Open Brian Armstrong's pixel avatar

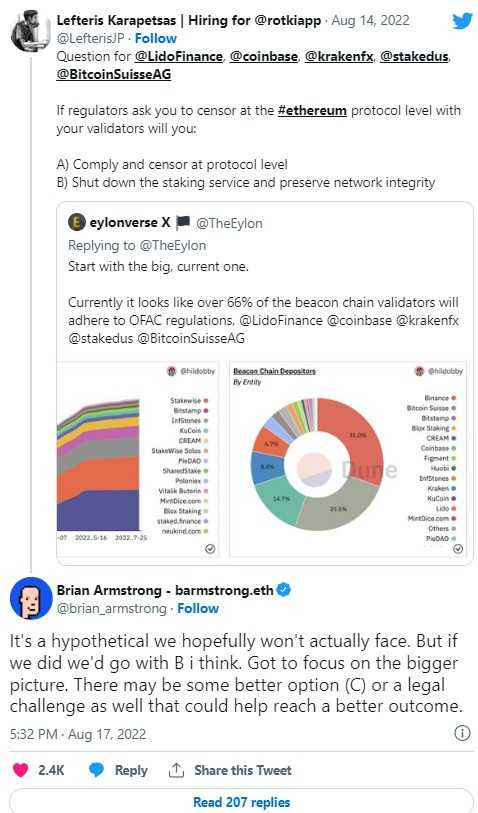pos(31,598)
